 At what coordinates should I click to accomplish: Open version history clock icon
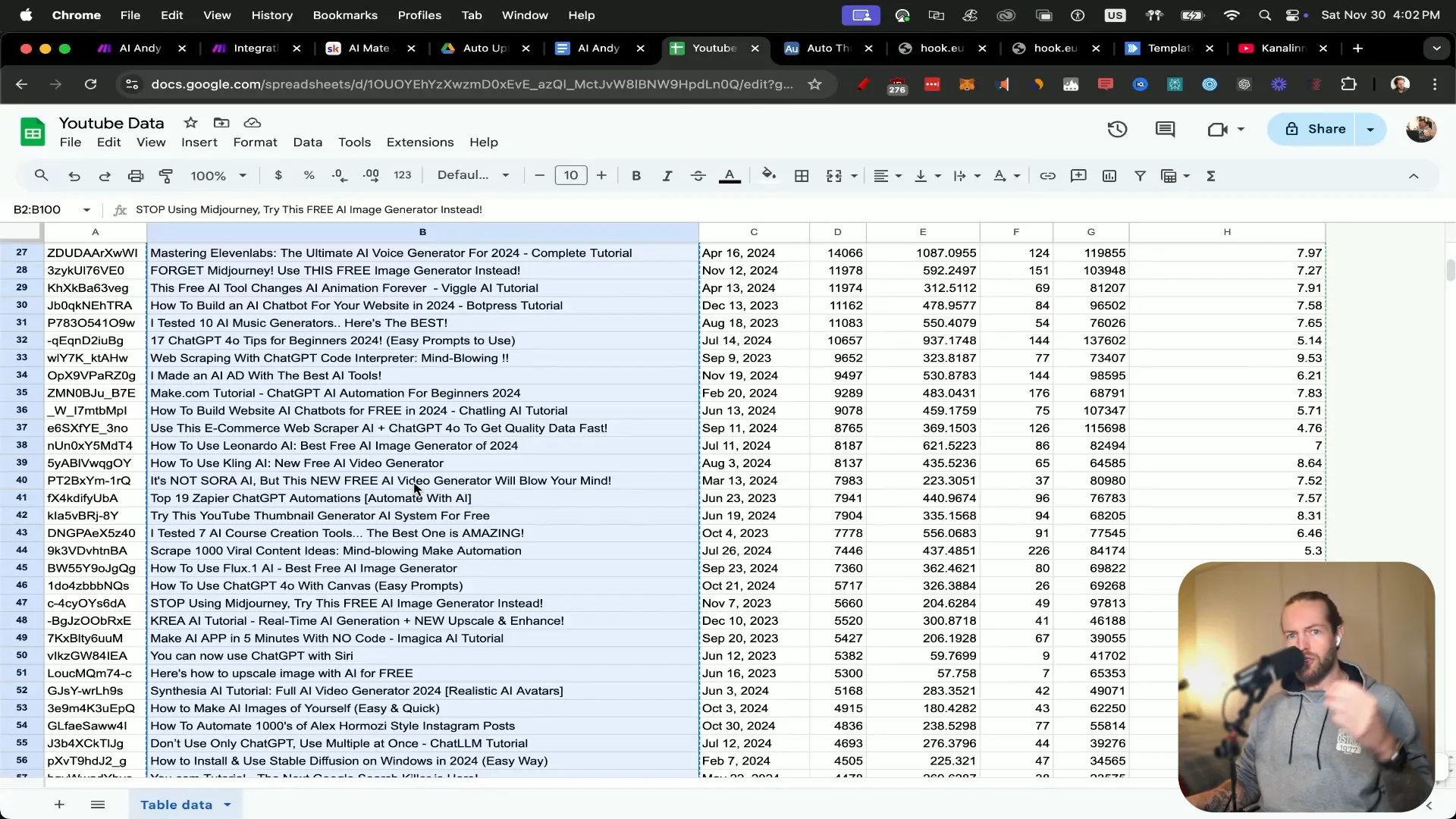(x=1117, y=130)
